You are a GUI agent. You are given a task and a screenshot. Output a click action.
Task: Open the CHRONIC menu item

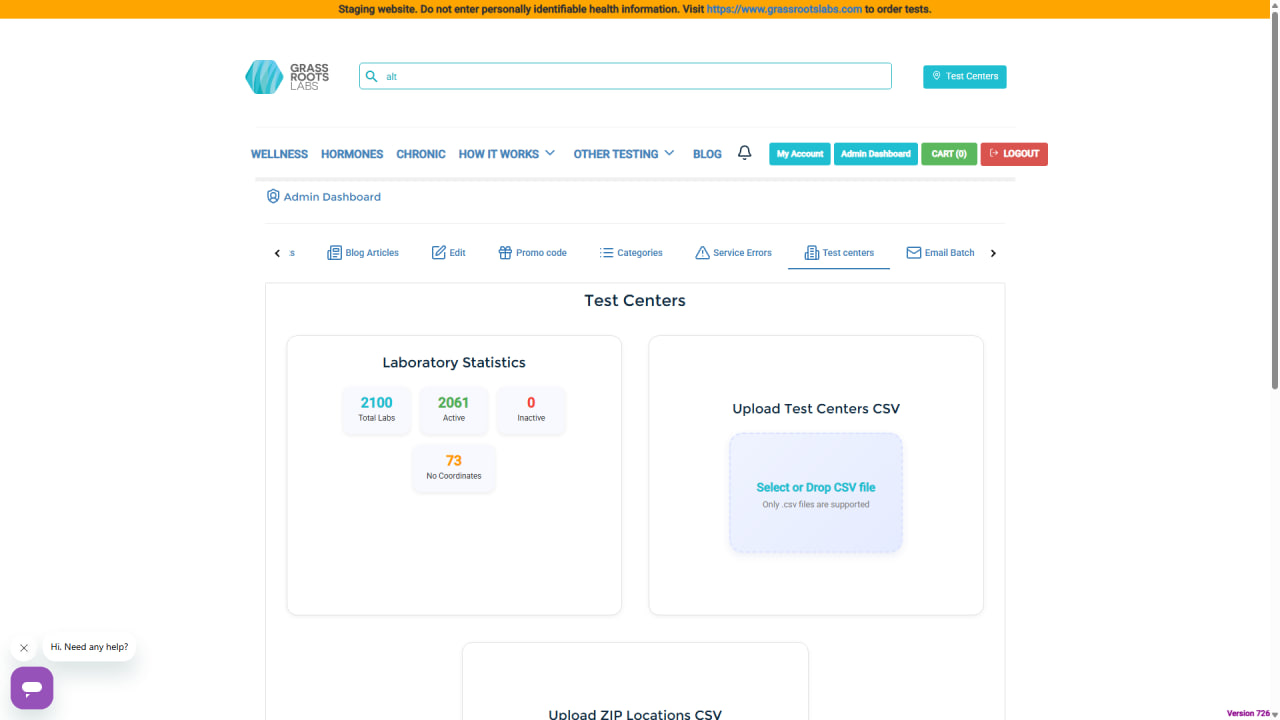(x=421, y=154)
